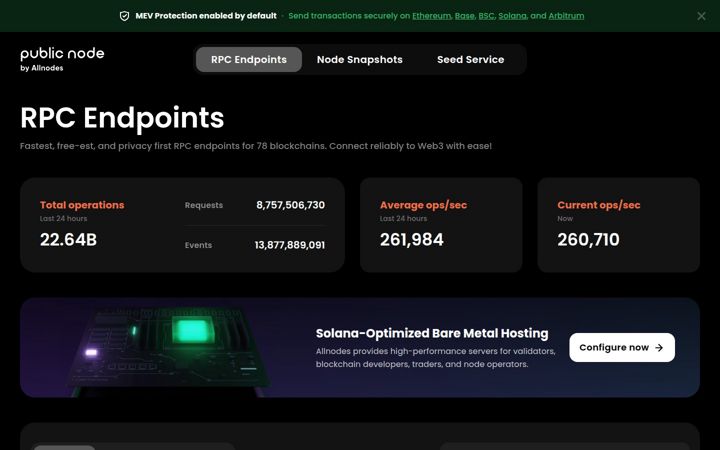Click the glowing green chip illustration

(192, 330)
